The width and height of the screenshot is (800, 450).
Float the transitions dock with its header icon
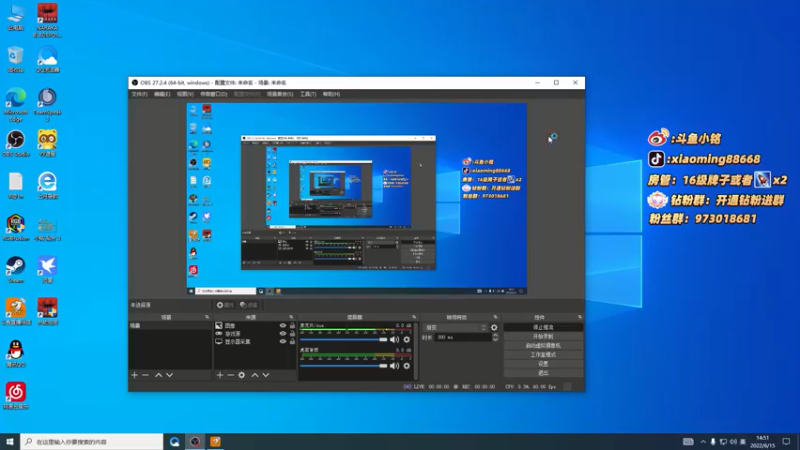pos(495,317)
